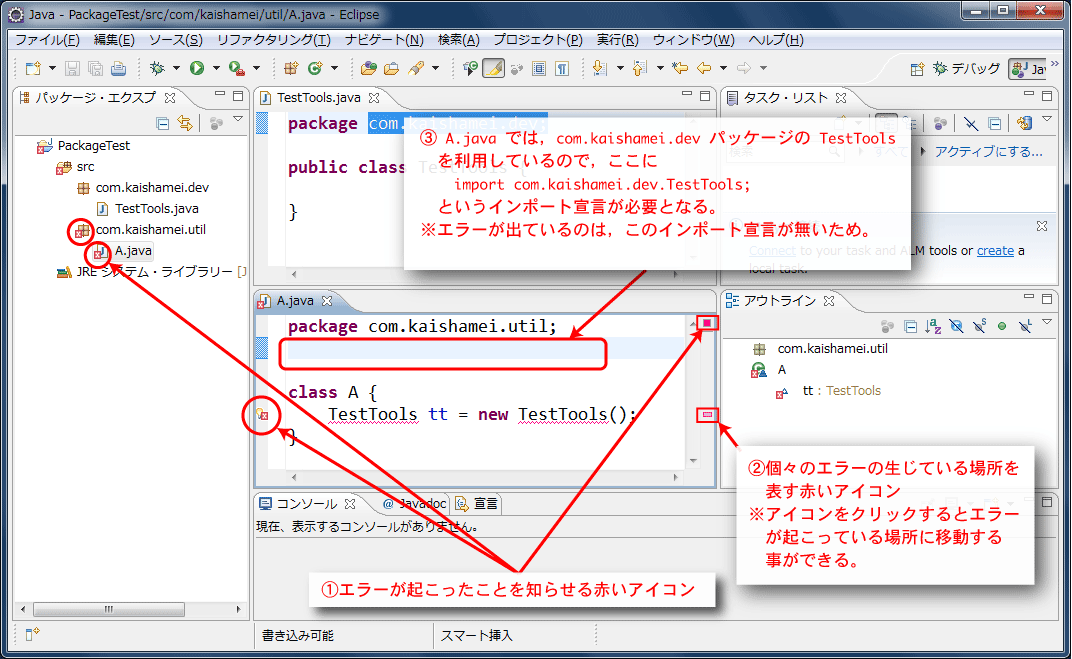
Task: Click the New wizard toolbar icon
Action: 33,68
